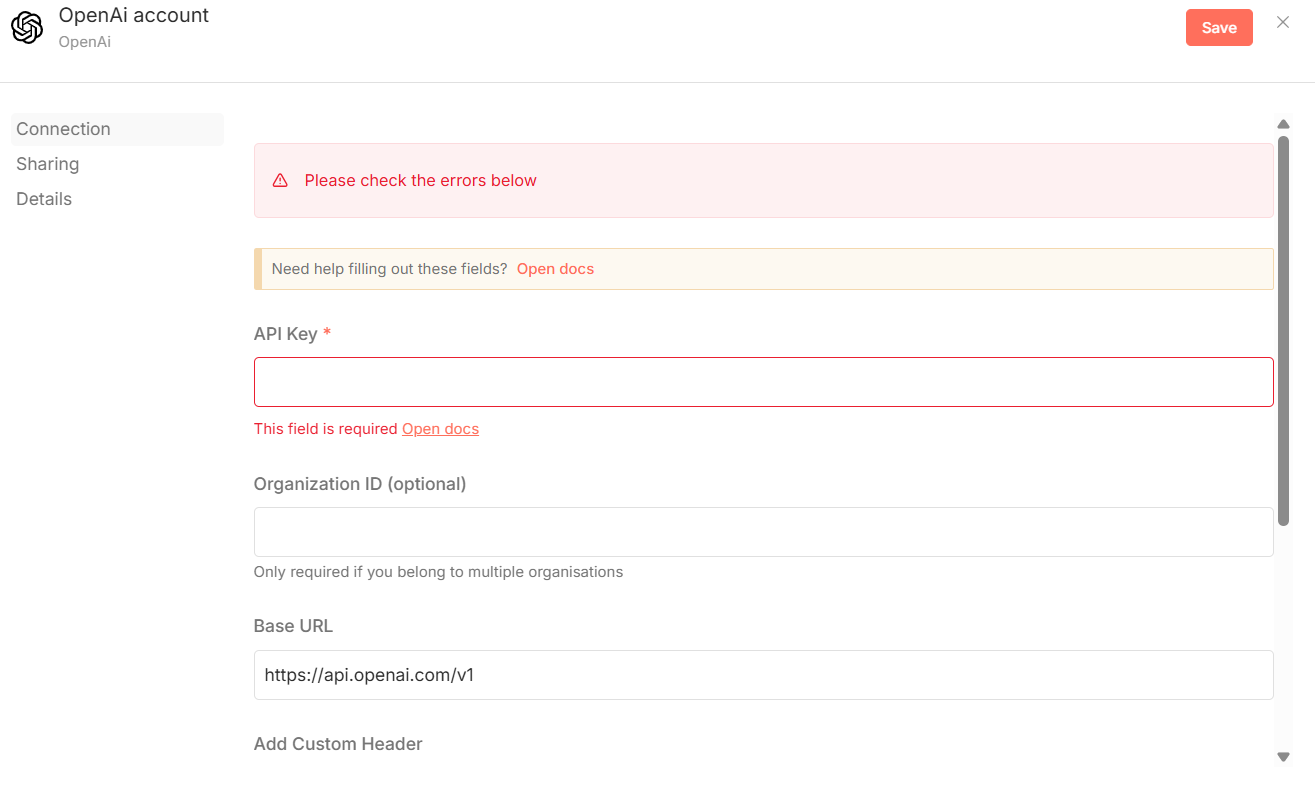The image size is (1315, 793).
Task: Click into the Organization ID field
Action: pos(763,532)
